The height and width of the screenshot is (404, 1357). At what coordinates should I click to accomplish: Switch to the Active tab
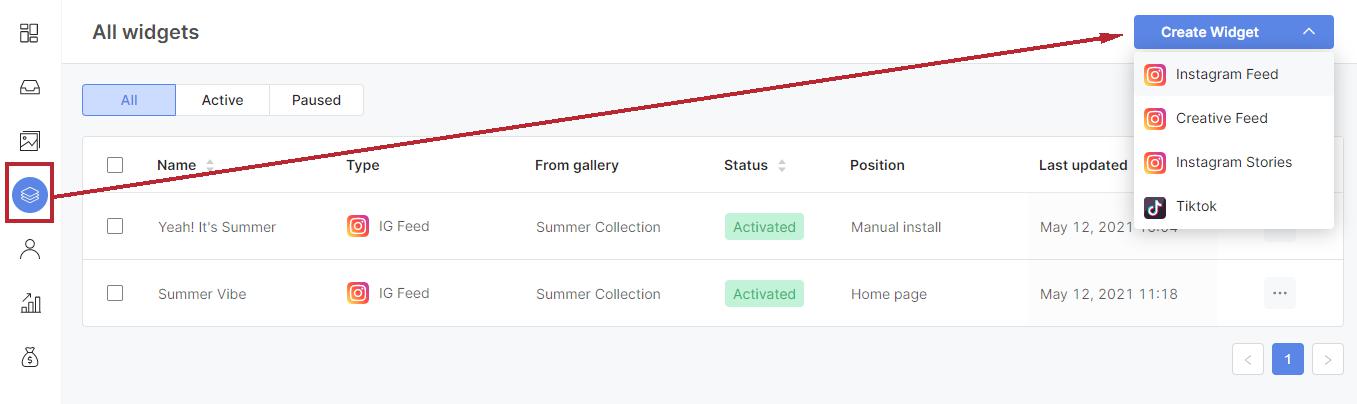(x=222, y=100)
